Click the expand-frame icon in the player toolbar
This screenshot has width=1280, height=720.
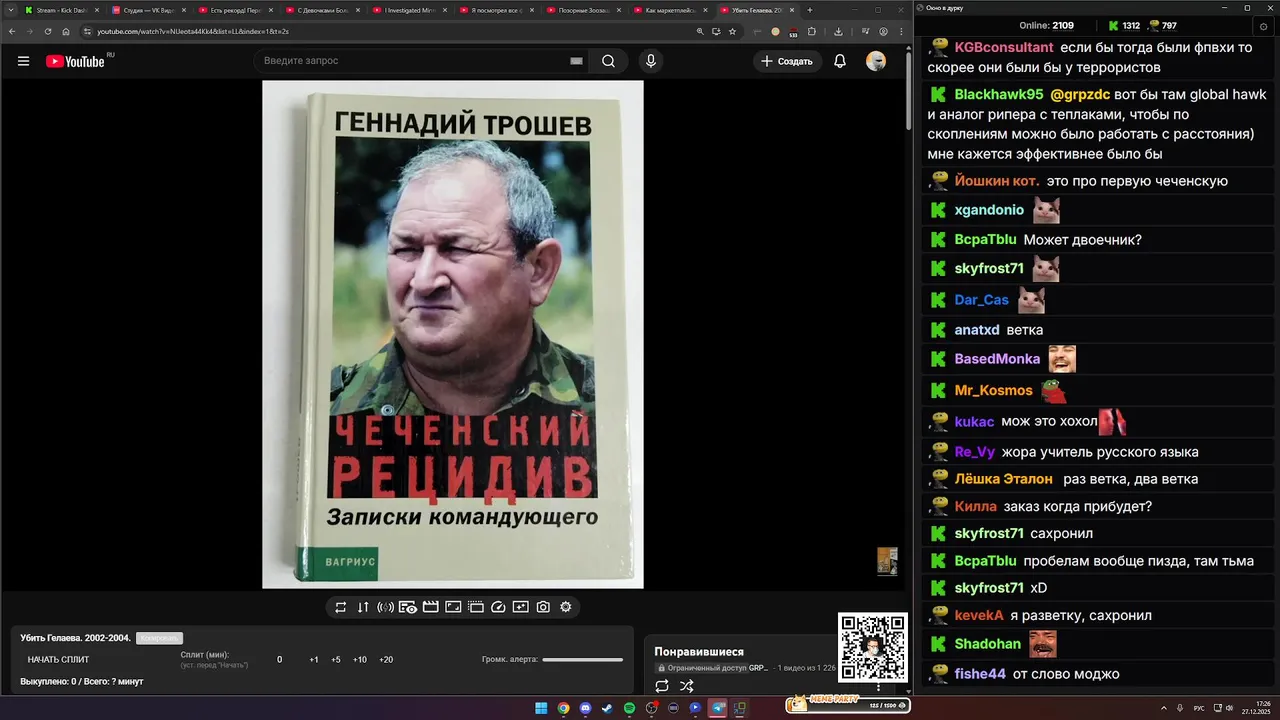[x=453, y=607]
